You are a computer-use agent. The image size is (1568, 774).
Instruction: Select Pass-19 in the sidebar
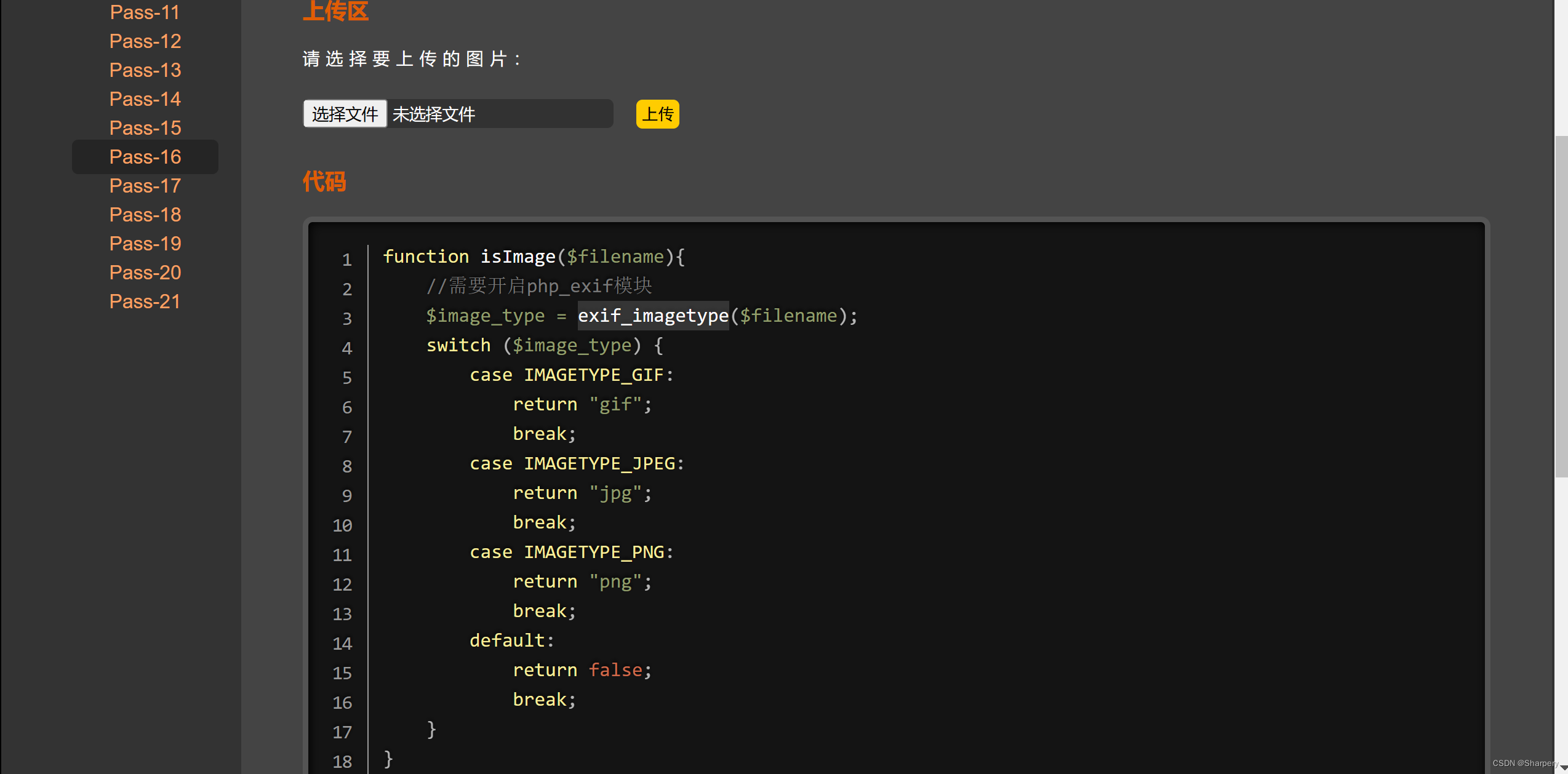pyautogui.click(x=144, y=243)
